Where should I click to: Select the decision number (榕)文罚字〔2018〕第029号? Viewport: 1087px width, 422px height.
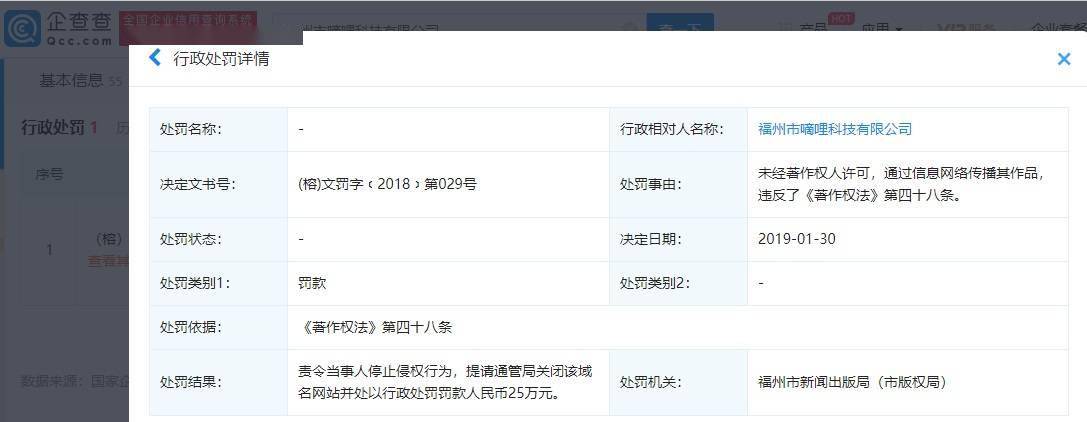pos(387,184)
